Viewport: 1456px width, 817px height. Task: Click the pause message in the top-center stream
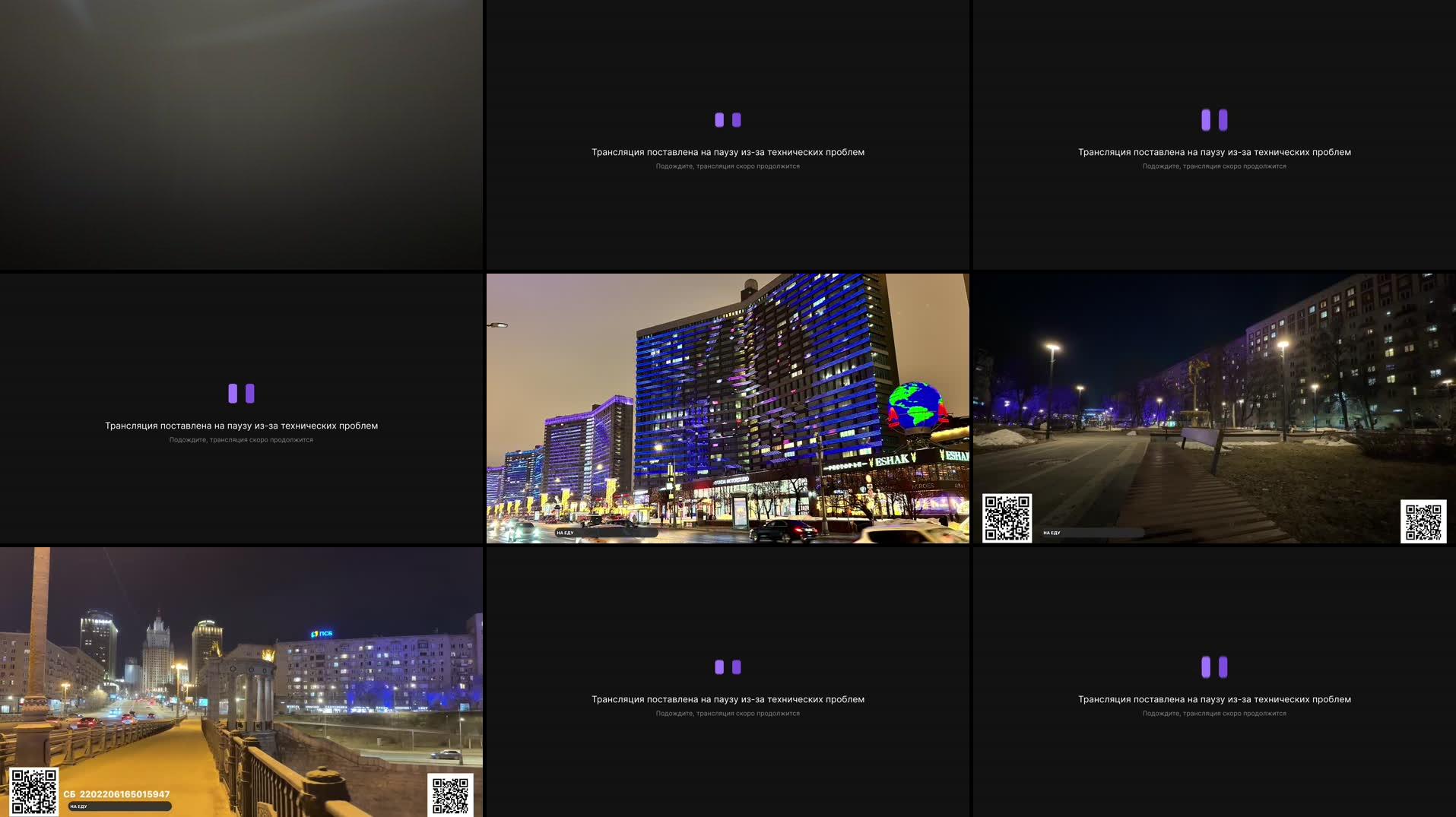pyautogui.click(x=728, y=152)
